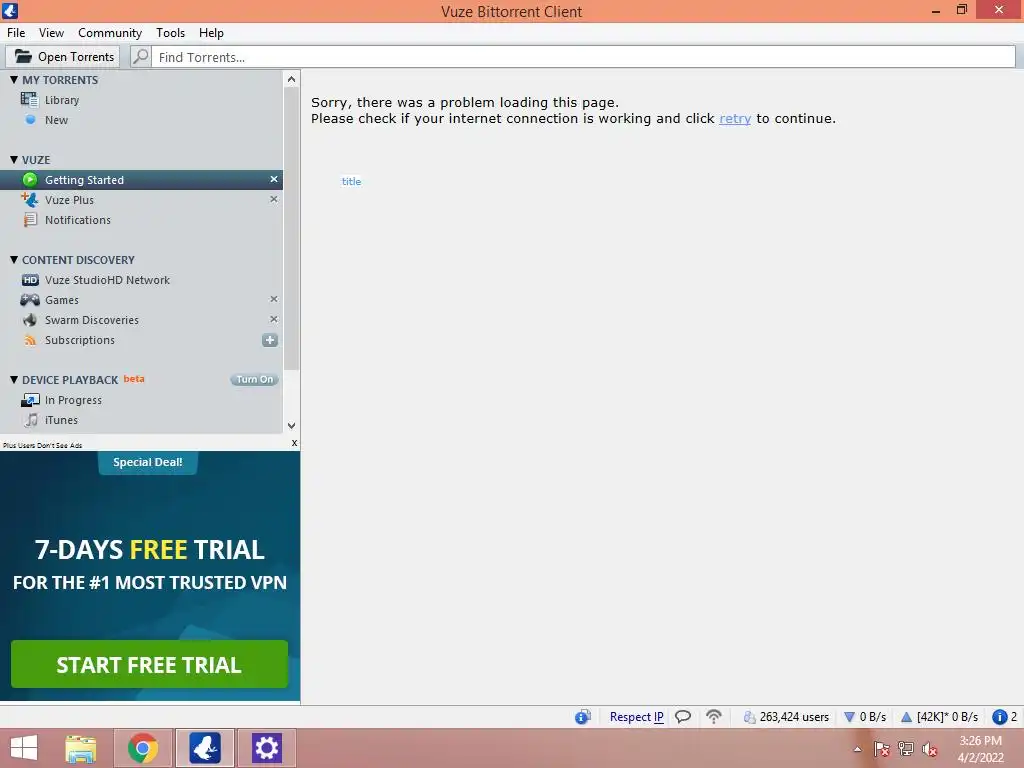Click the blue info icon showing 2 alerts
Viewport: 1024px width, 768px height.
point(999,717)
